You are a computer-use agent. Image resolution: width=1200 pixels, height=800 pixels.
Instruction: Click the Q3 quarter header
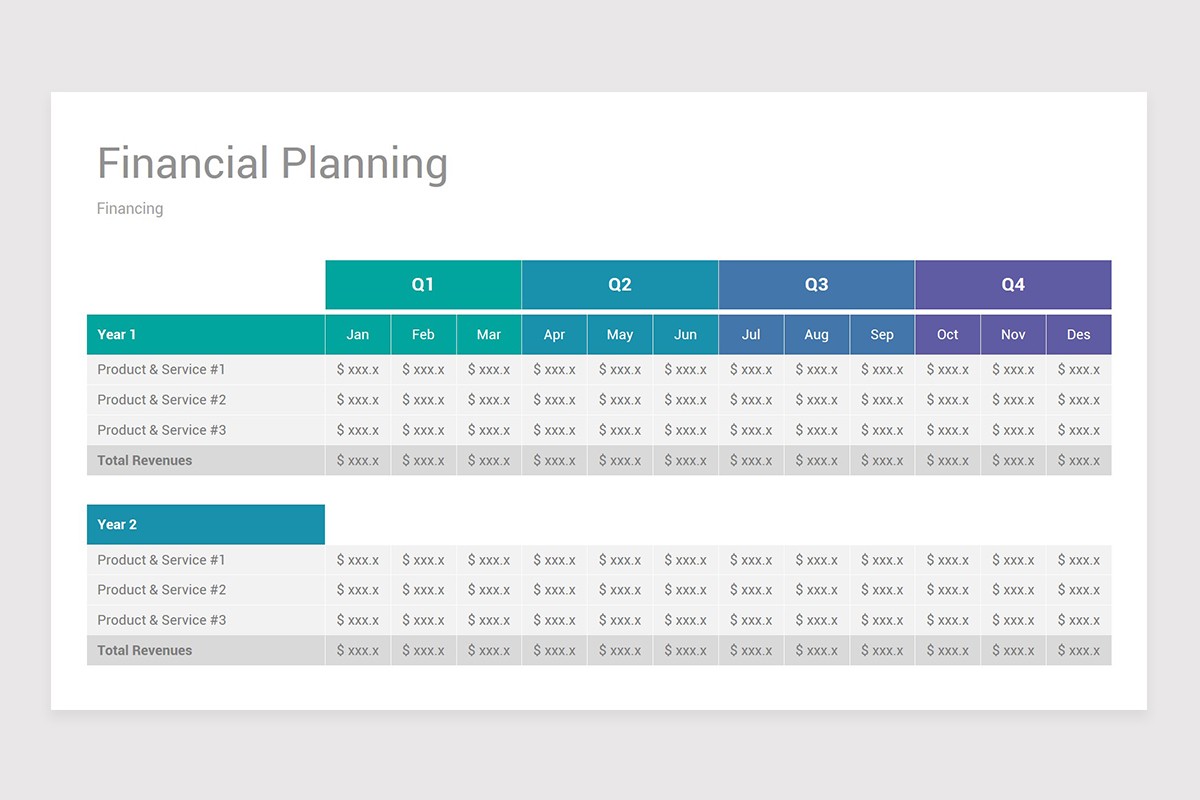pyautogui.click(x=816, y=285)
